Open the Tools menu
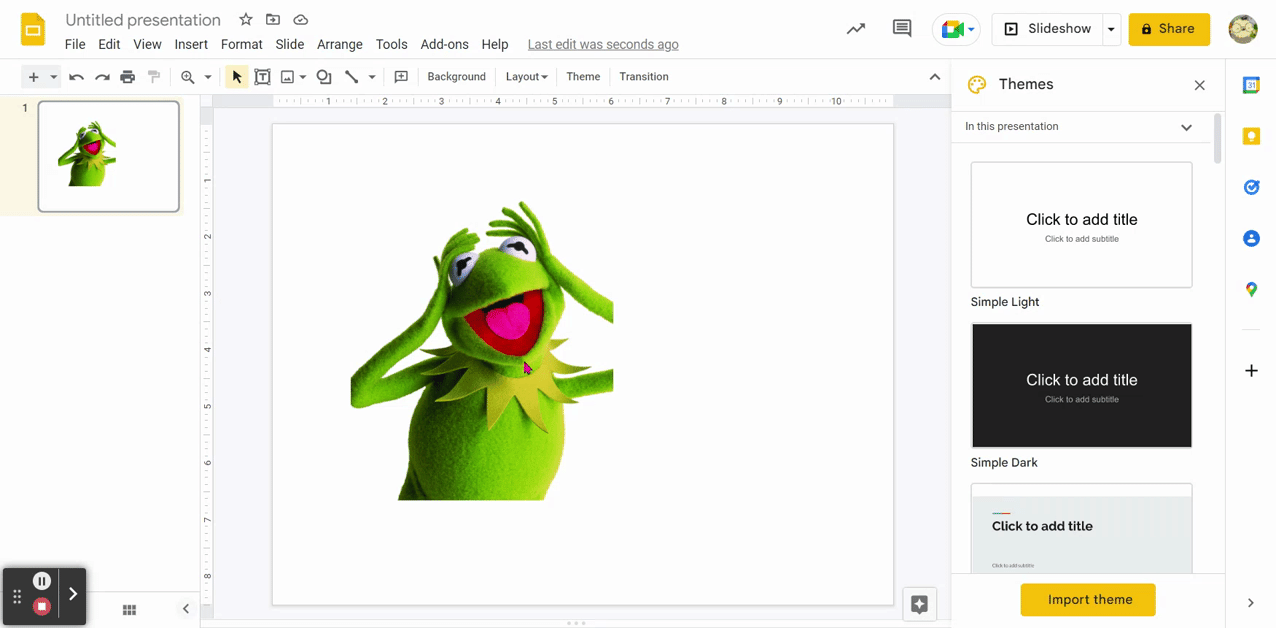 [x=392, y=44]
